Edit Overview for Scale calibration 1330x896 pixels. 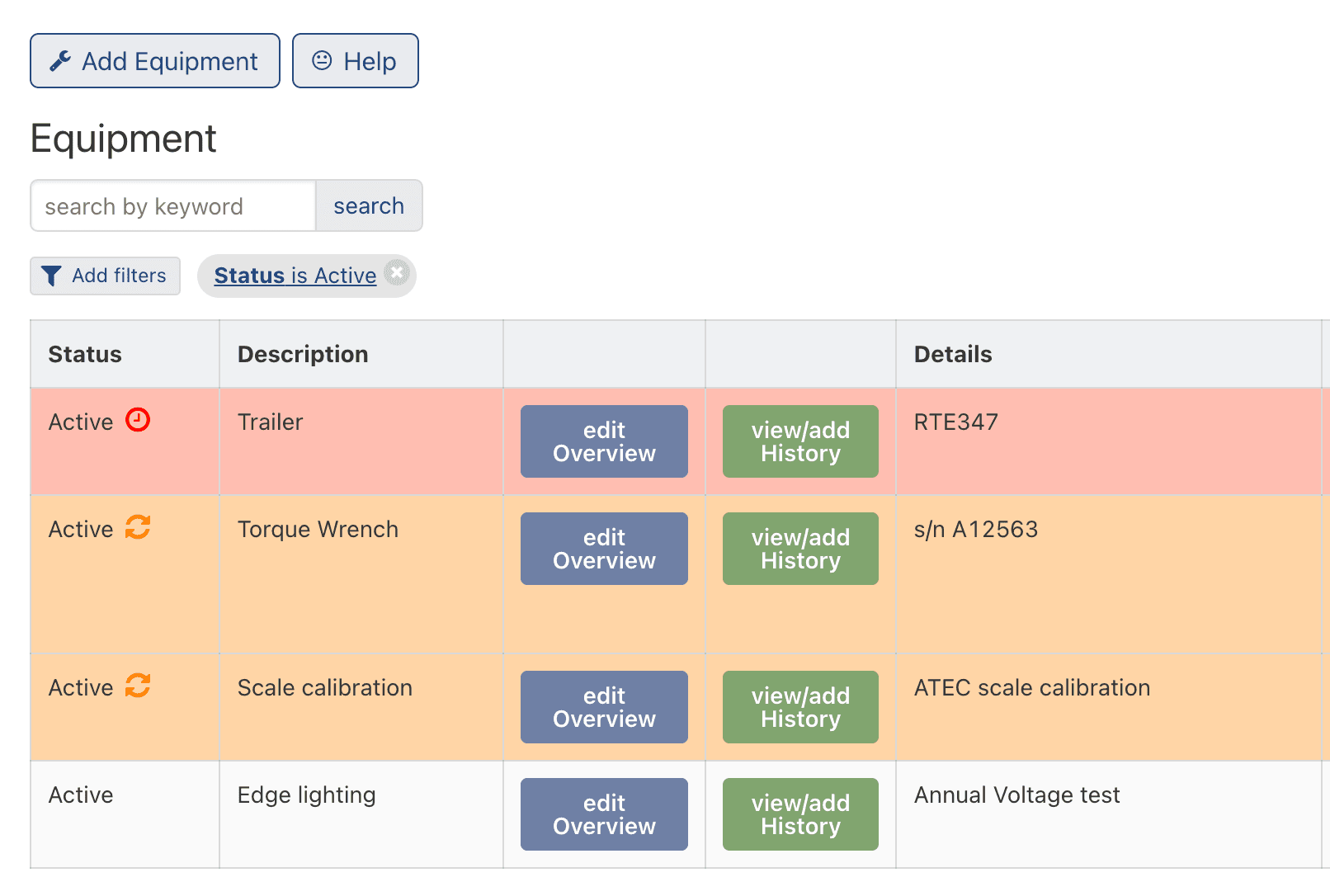click(604, 707)
